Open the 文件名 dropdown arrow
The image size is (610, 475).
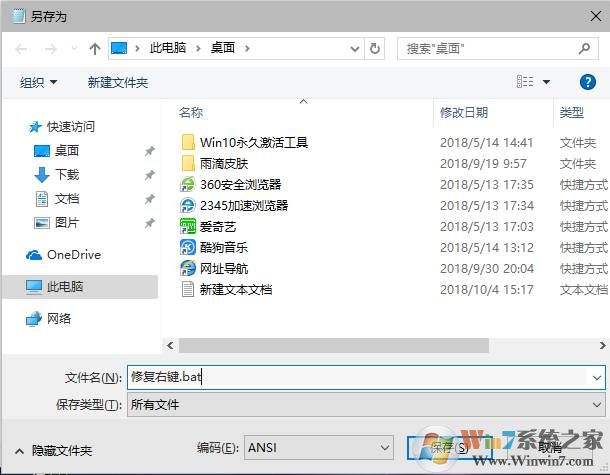[597, 377]
